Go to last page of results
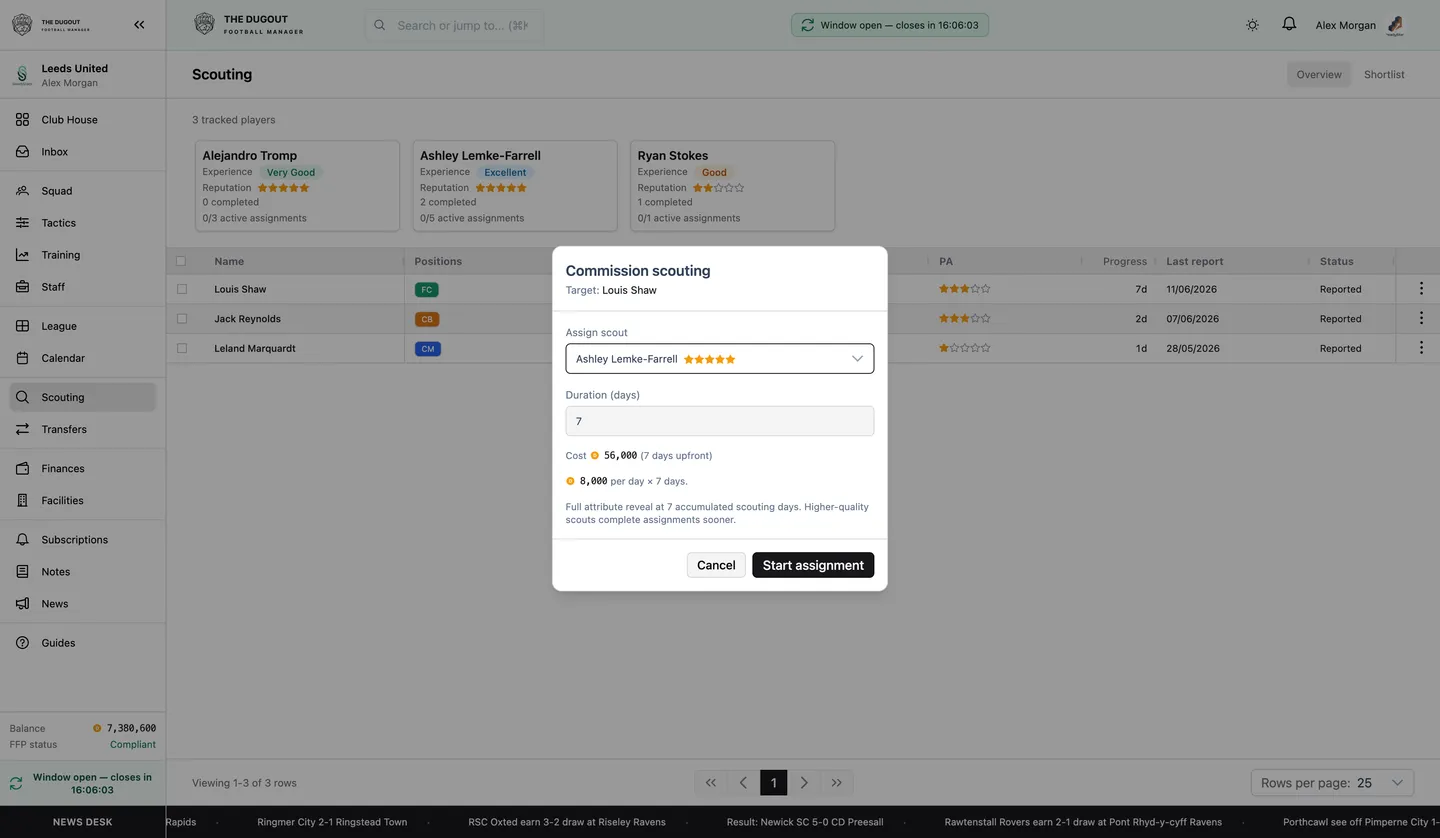Screen dimensions: 1440x838 (837, 783)
